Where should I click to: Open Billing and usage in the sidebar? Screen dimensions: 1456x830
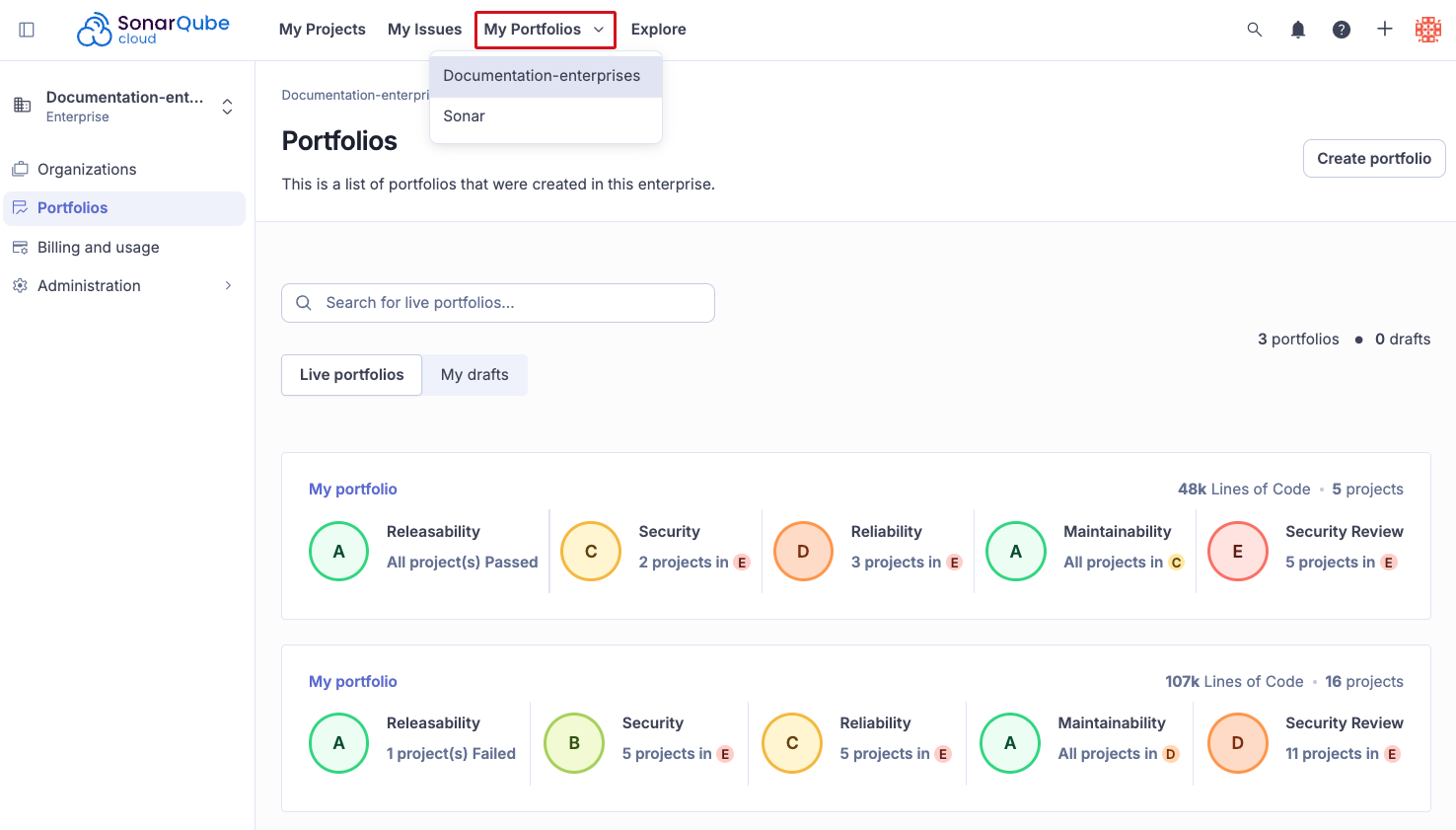[124, 247]
